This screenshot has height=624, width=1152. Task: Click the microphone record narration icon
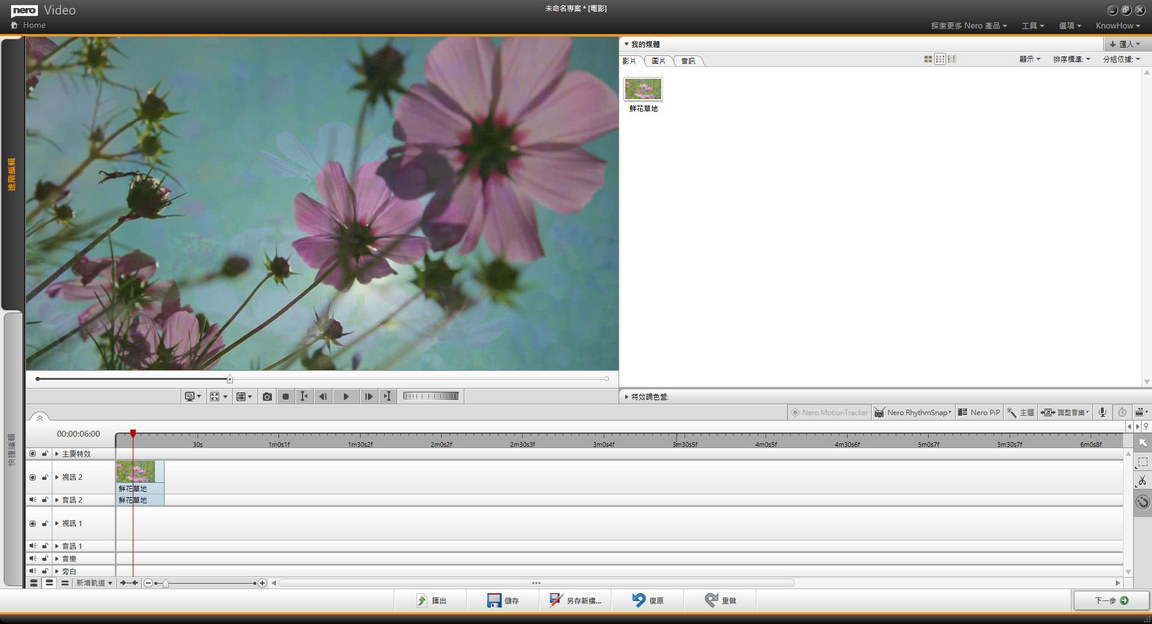pyautogui.click(x=1103, y=412)
